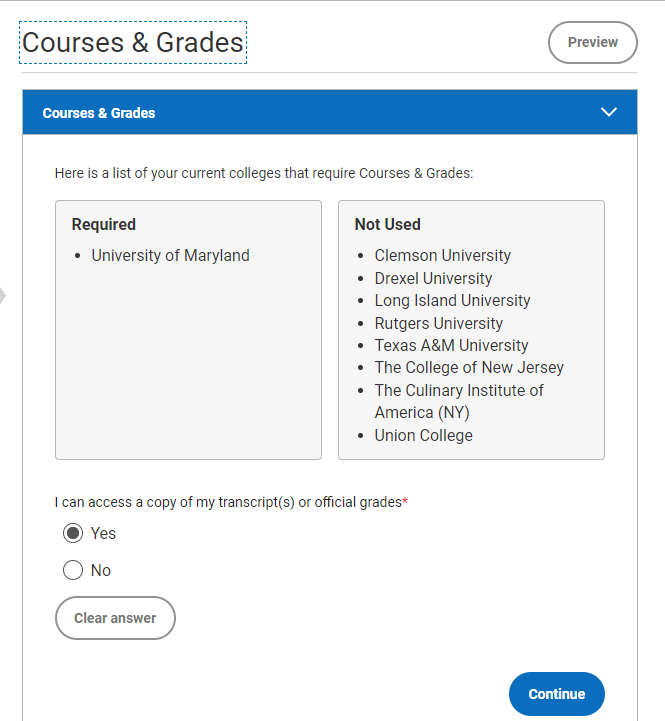Click Long Island University list entry

[452, 300]
